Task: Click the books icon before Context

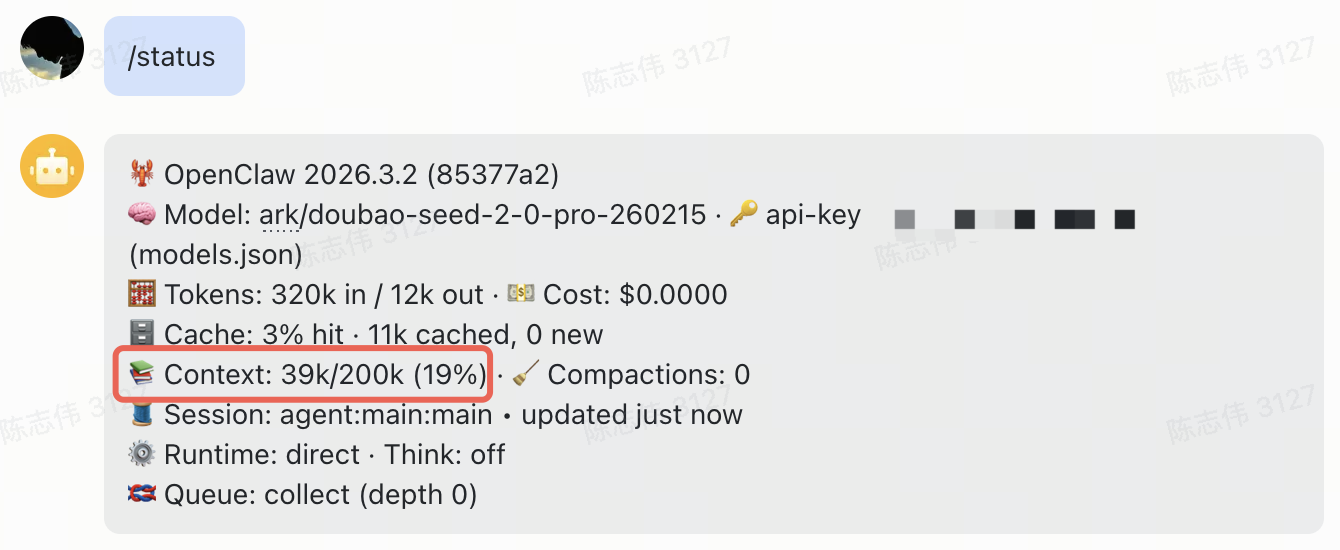Action: tap(142, 375)
